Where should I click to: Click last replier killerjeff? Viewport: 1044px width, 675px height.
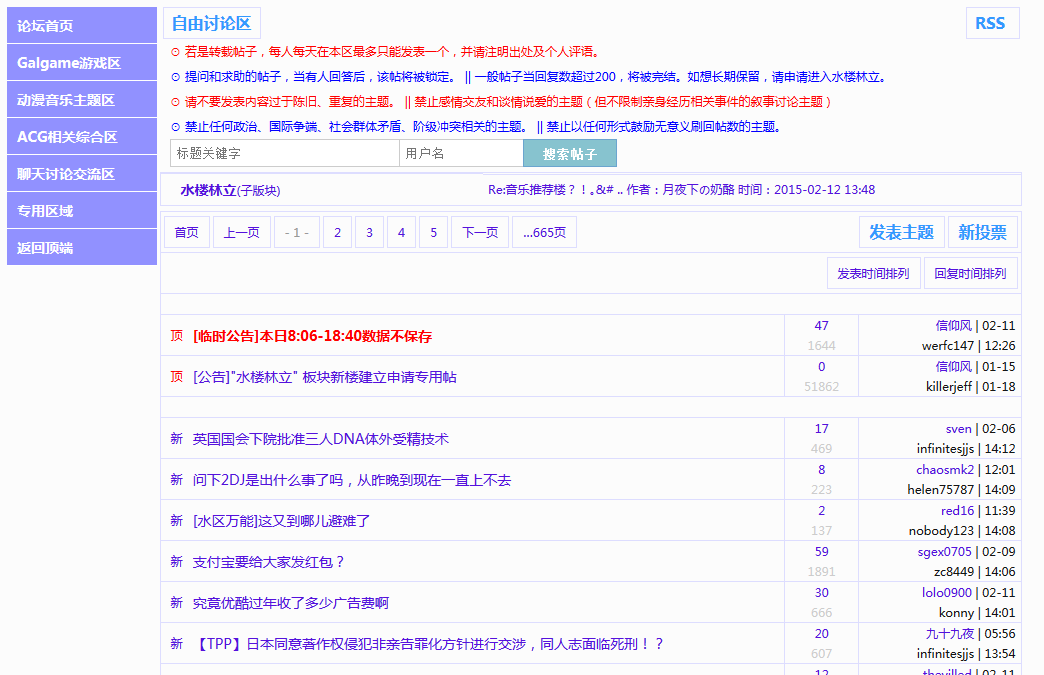click(949, 387)
